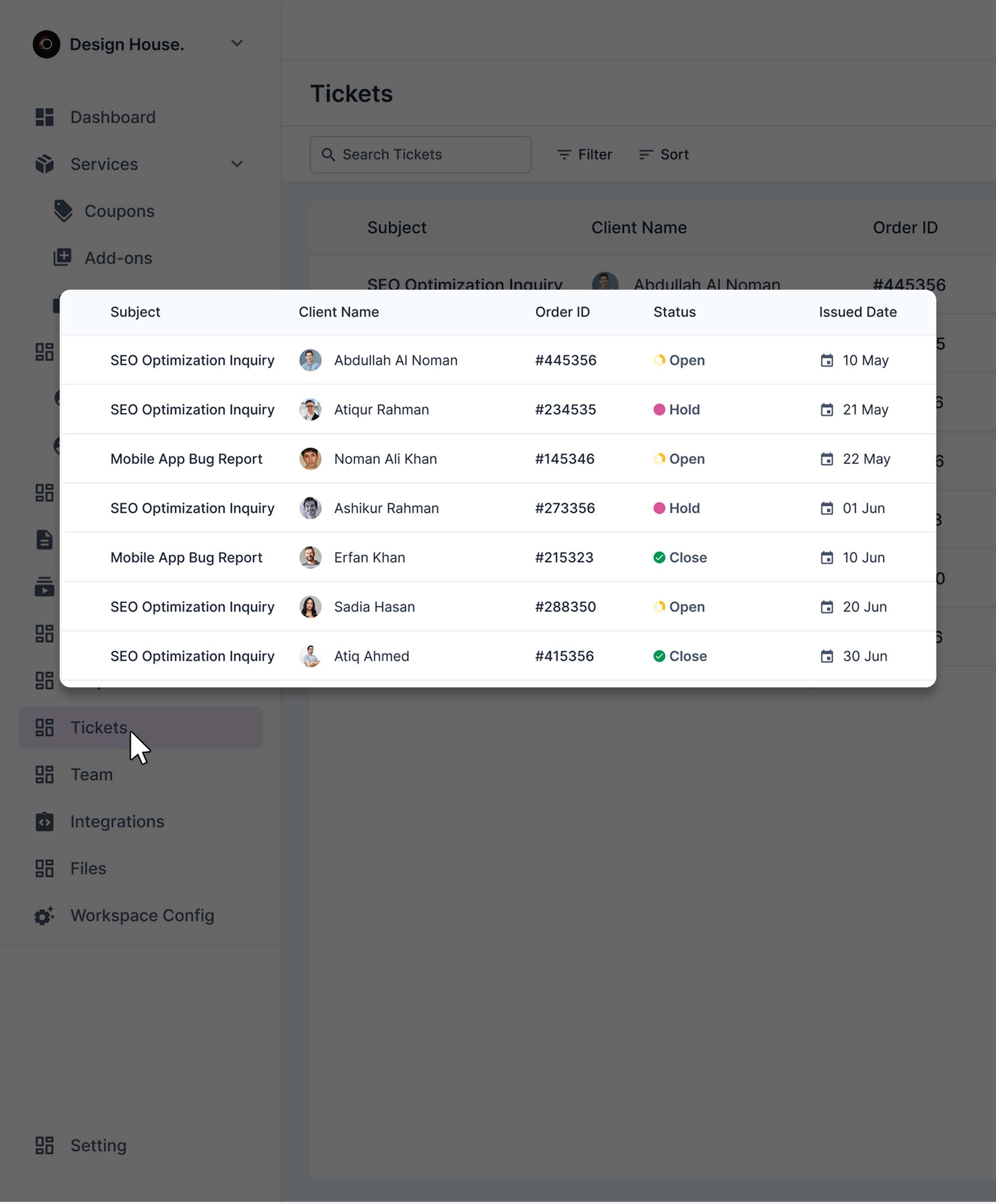The width and height of the screenshot is (996, 1204).
Task: Open the Team menu item
Action: [x=91, y=774]
